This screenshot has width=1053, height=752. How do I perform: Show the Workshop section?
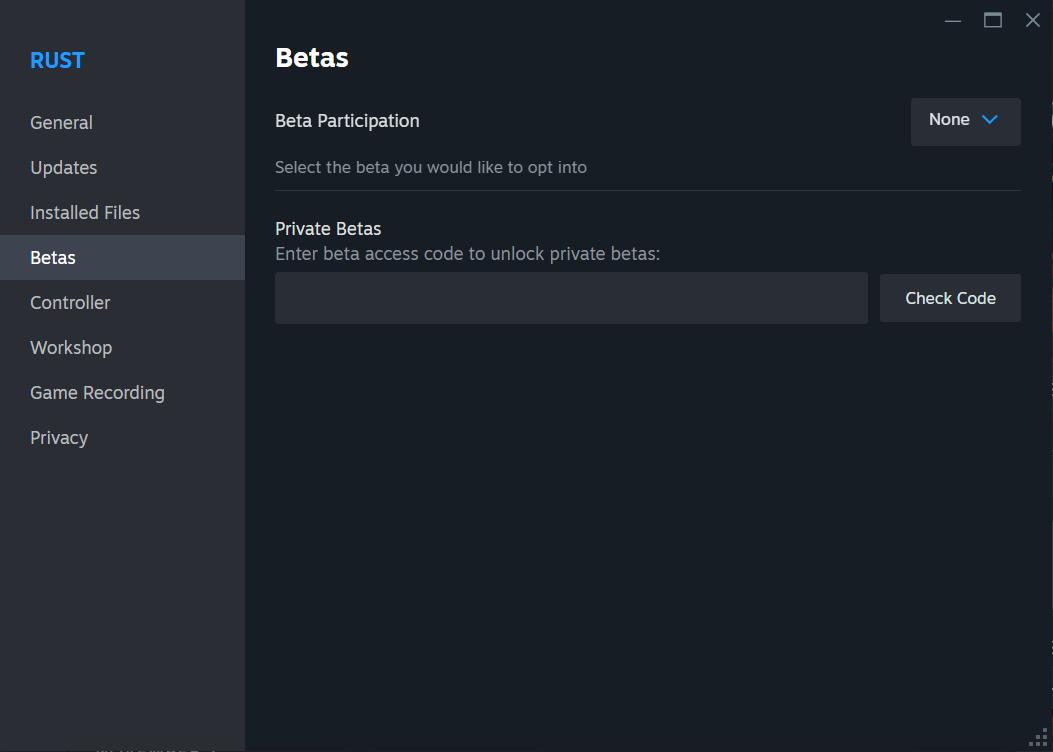[122, 347]
